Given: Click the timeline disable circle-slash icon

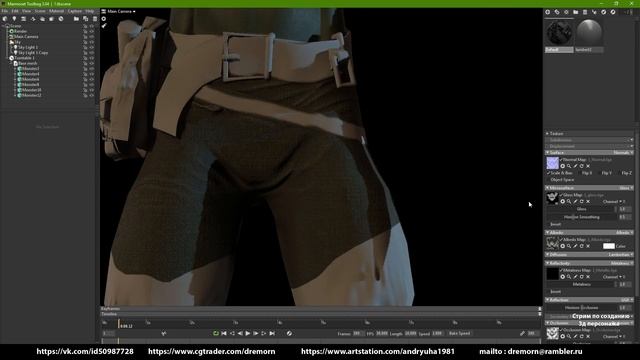Looking at the screenshot, I should coord(289,333).
